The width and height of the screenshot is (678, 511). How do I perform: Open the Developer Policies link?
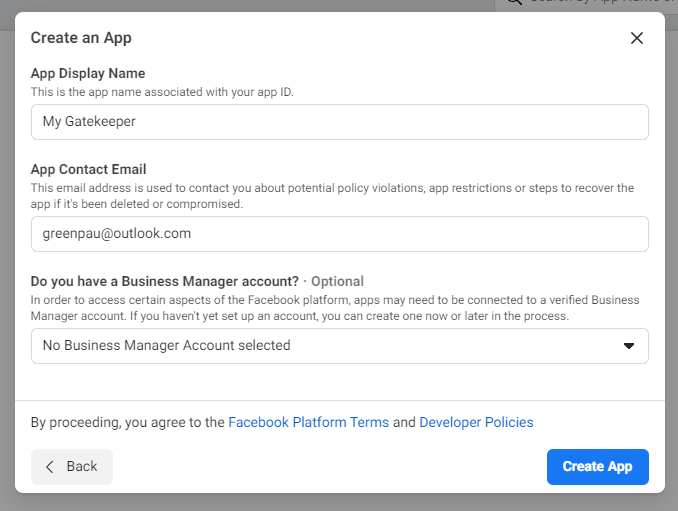[x=476, y=422]
